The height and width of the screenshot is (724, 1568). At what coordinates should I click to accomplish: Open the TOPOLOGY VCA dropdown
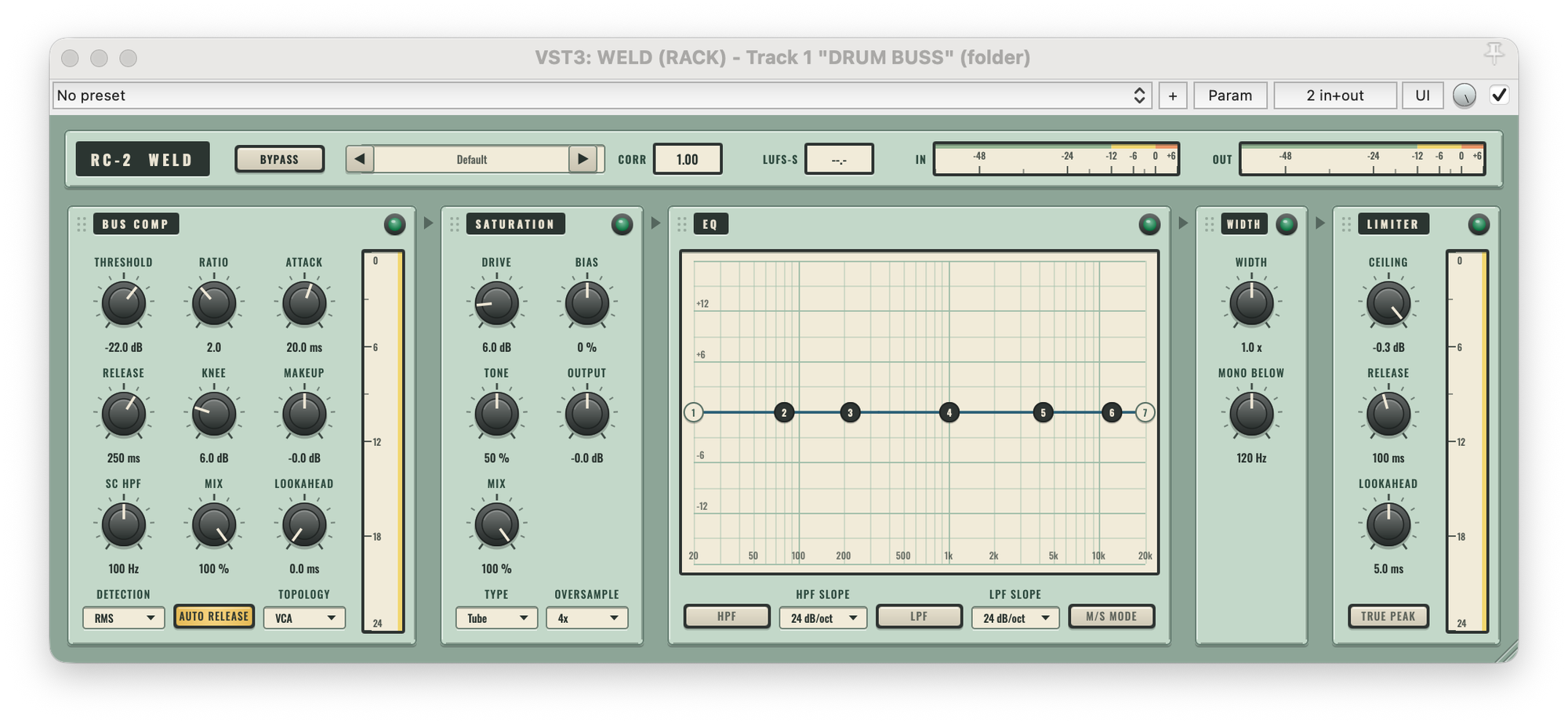pyautogui.click(x=304, y=618)
